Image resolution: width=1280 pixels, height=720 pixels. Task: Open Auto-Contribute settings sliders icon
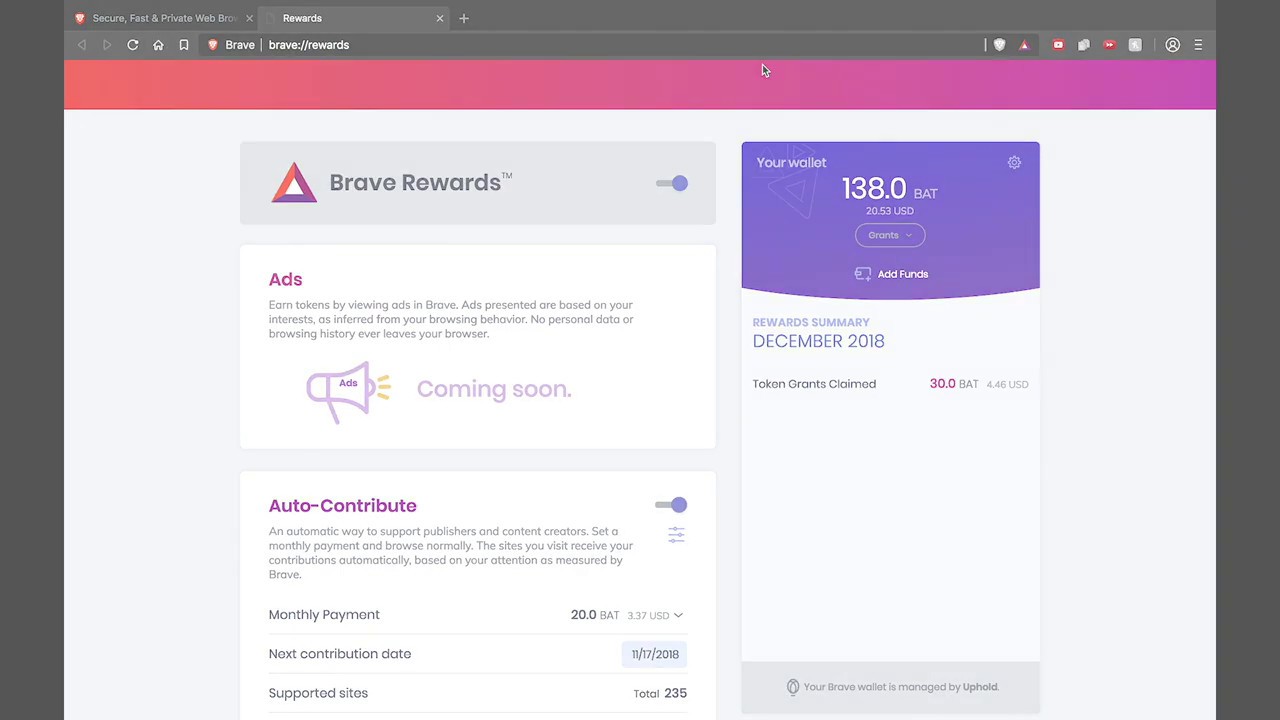coord(676,535)
